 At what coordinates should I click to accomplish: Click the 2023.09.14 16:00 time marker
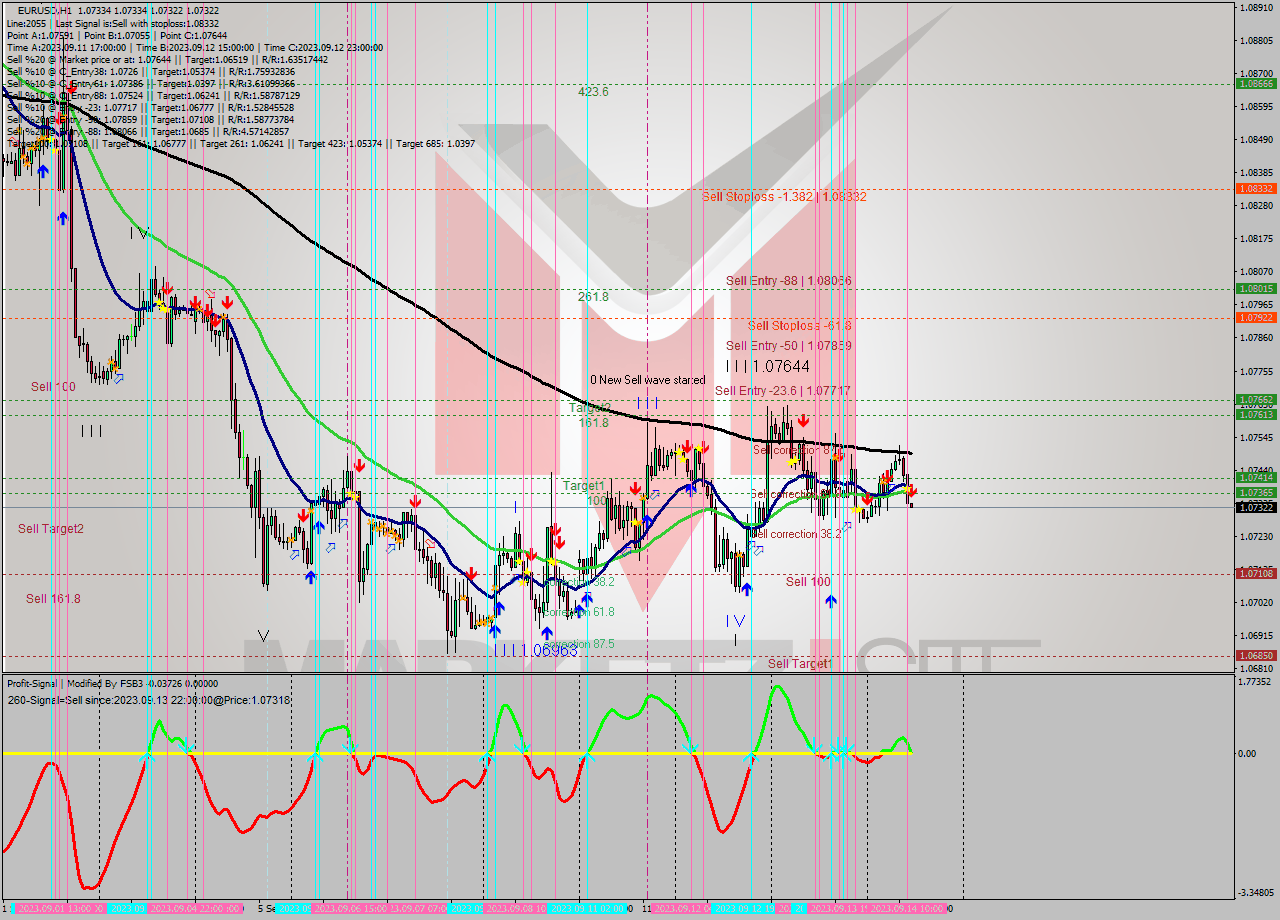coord(908,909)
